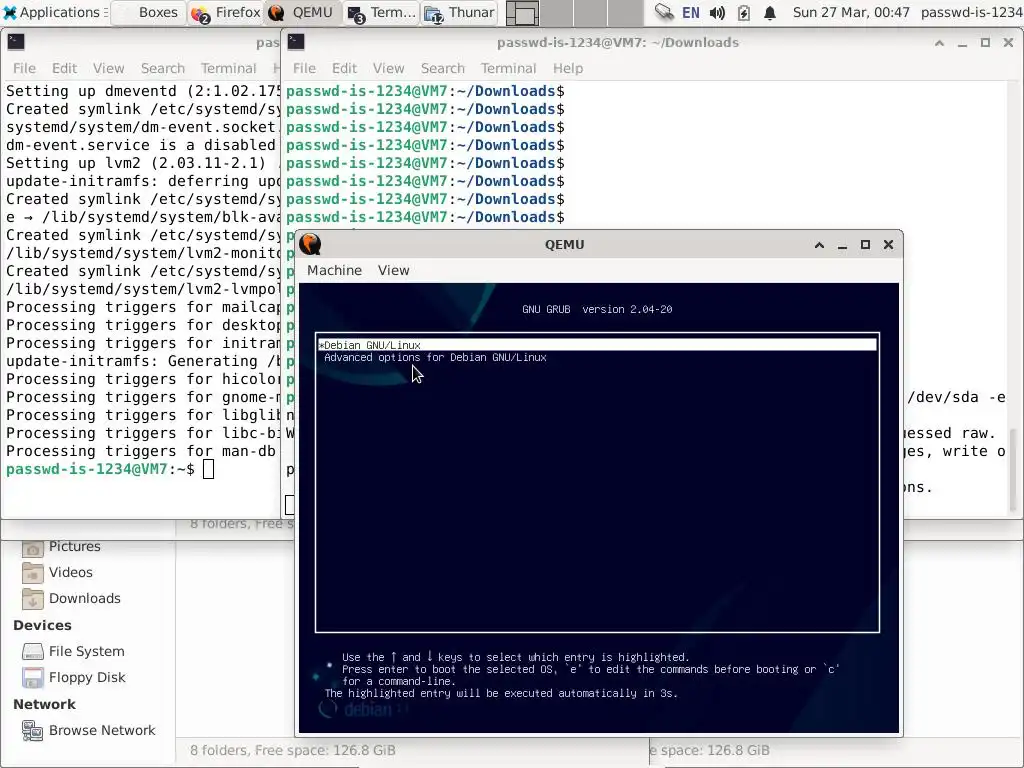Switch to the Boxes taskbar window
The image size is (1024, 768).
click(x=149, y=12)
